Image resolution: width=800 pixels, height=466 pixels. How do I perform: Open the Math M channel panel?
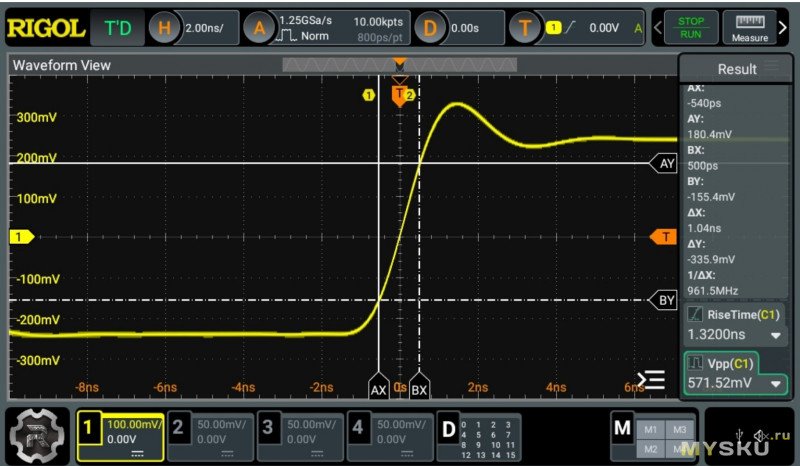622,429
